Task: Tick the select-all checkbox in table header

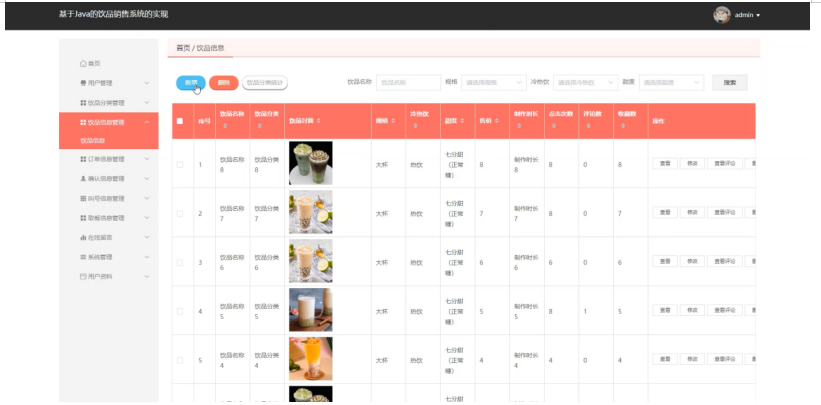Action: [x=180, y=121]
